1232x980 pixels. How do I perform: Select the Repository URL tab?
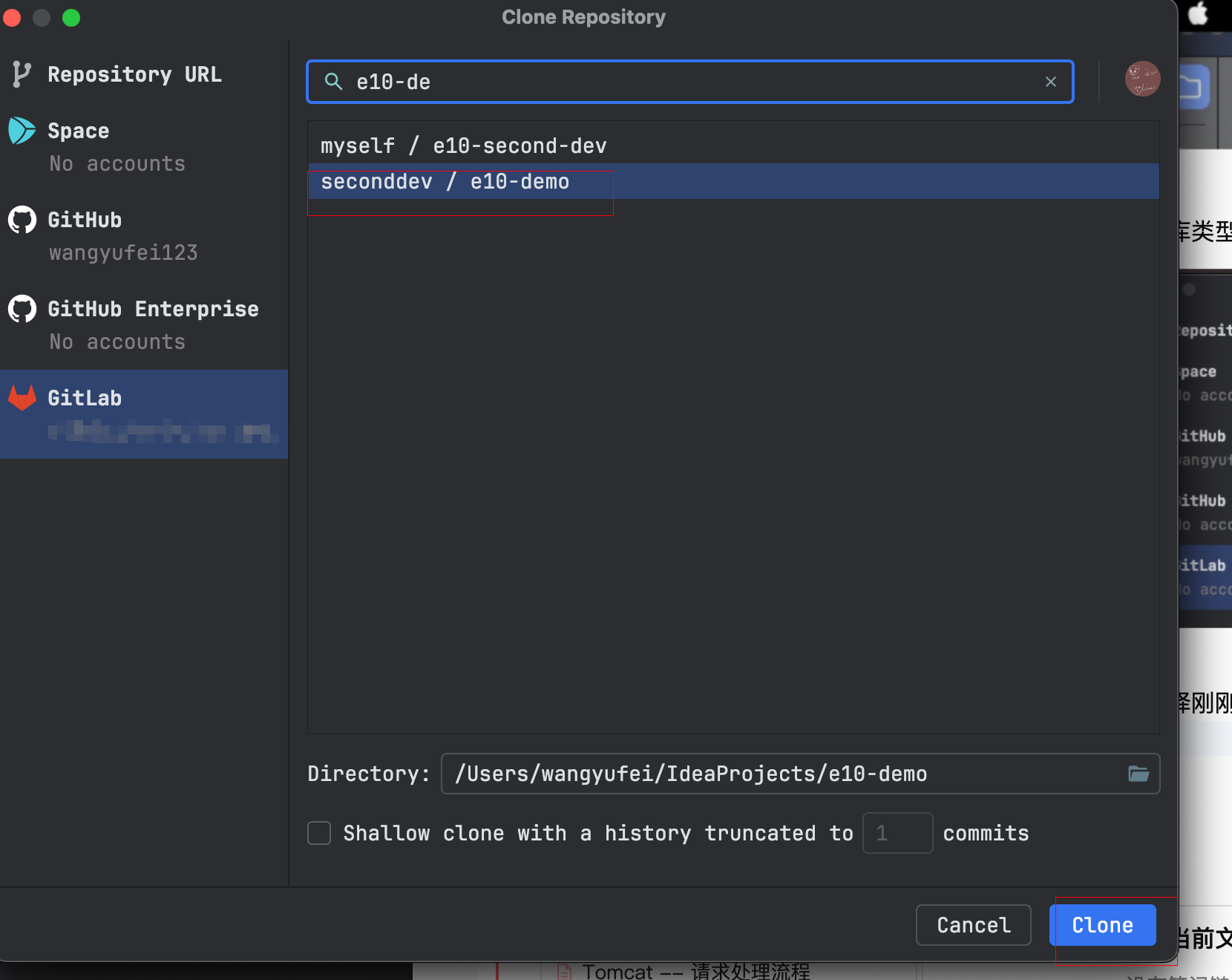coord(134,74)
